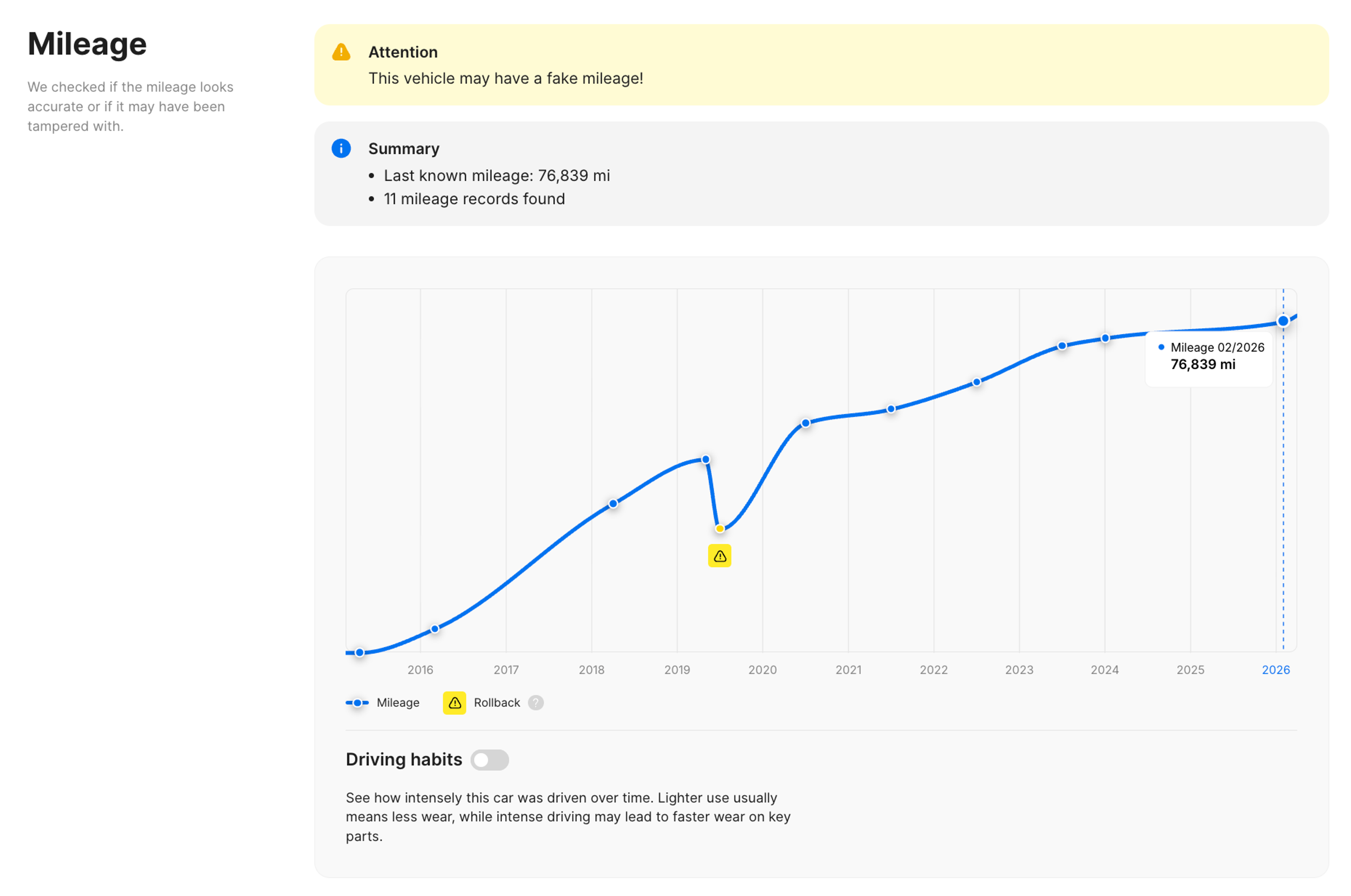
Task: Click the Rollback legend warning icon
Action: tap(455, 703)
